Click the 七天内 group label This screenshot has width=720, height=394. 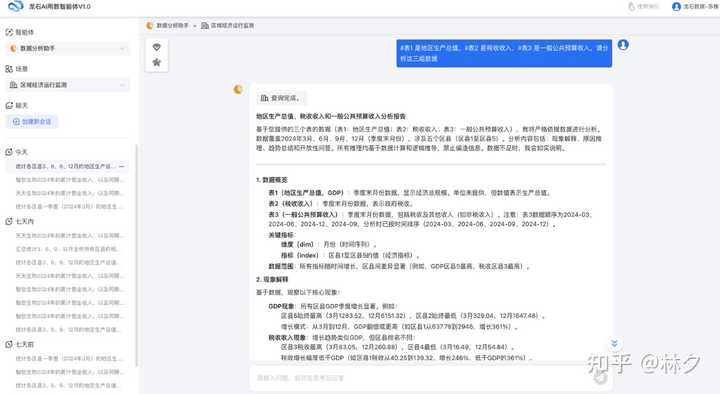click(x=25, y=221)
